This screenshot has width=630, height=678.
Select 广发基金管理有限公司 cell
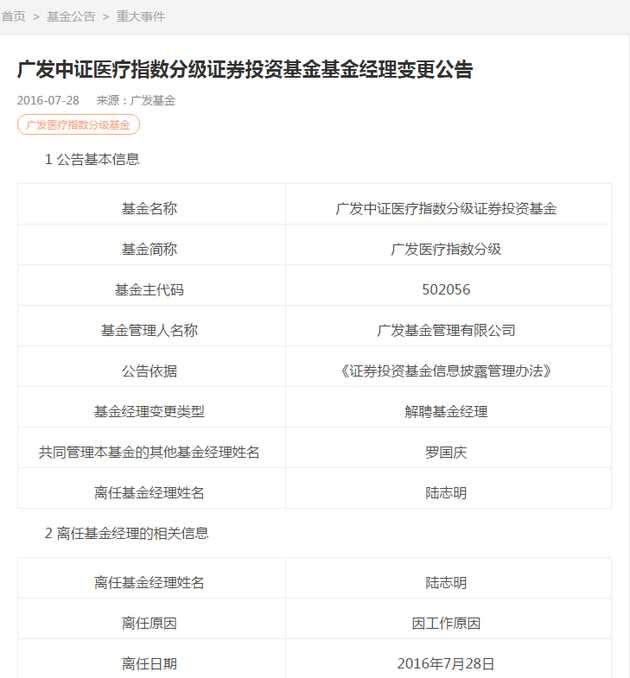point(448,326)
